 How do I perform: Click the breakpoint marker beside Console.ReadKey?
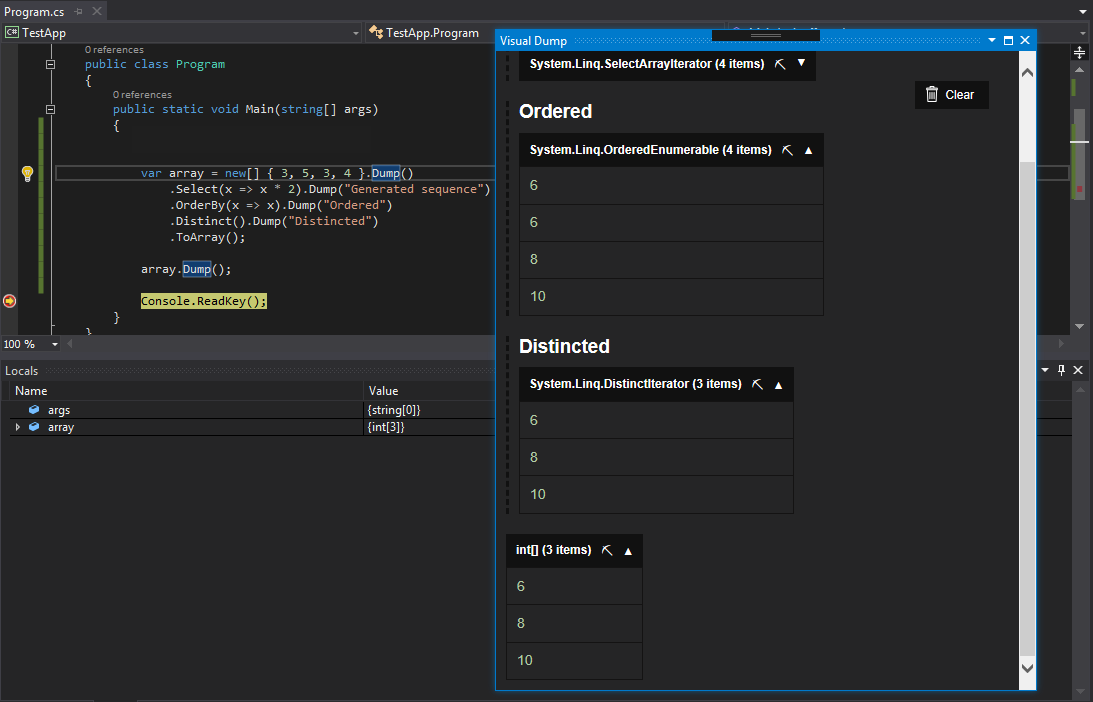coord(9,301)
